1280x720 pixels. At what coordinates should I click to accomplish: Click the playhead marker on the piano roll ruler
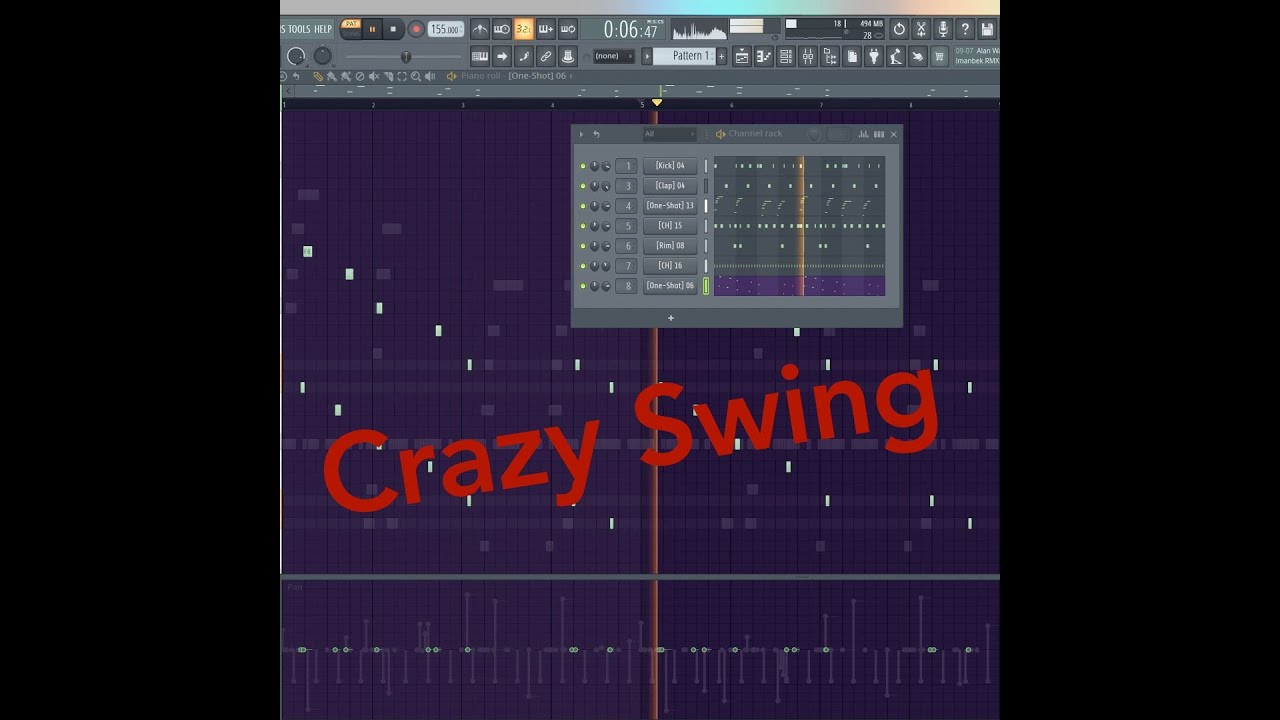coord(657,102)
